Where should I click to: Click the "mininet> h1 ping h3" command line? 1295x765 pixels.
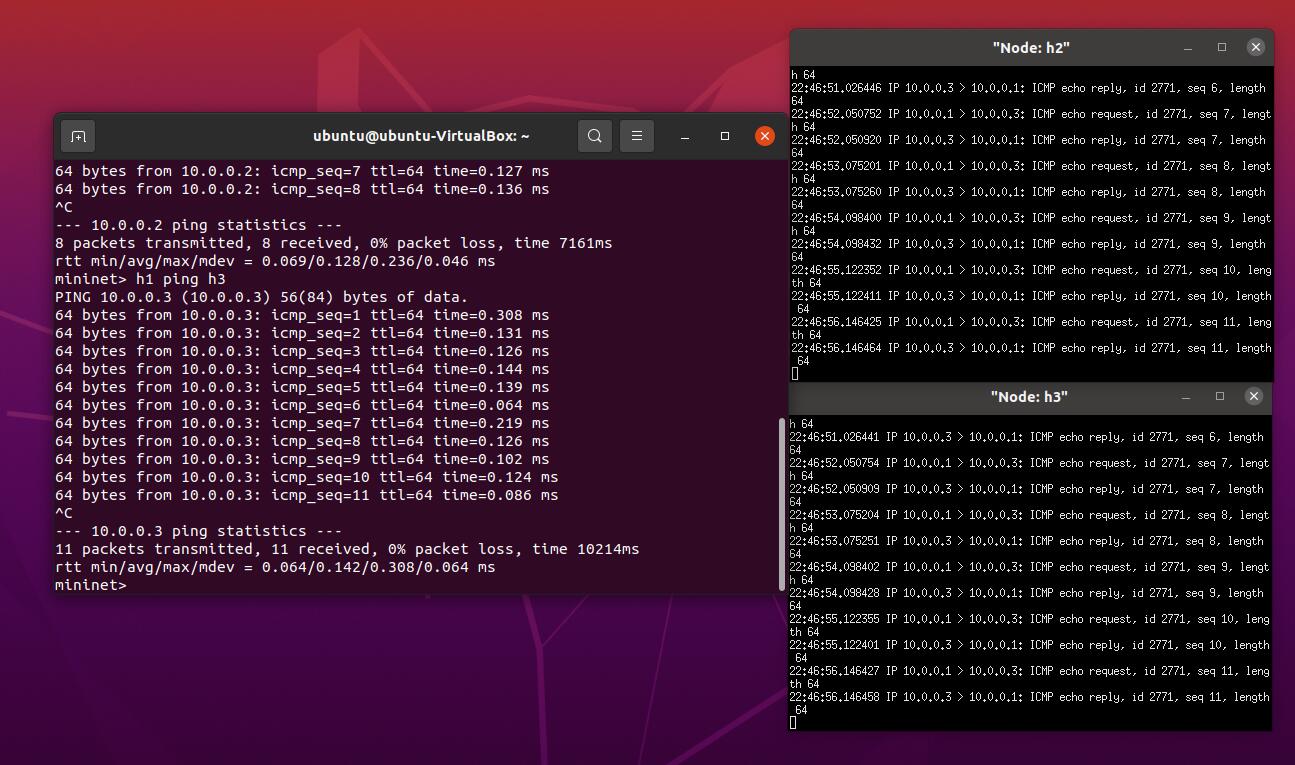[x=140, y=279]
